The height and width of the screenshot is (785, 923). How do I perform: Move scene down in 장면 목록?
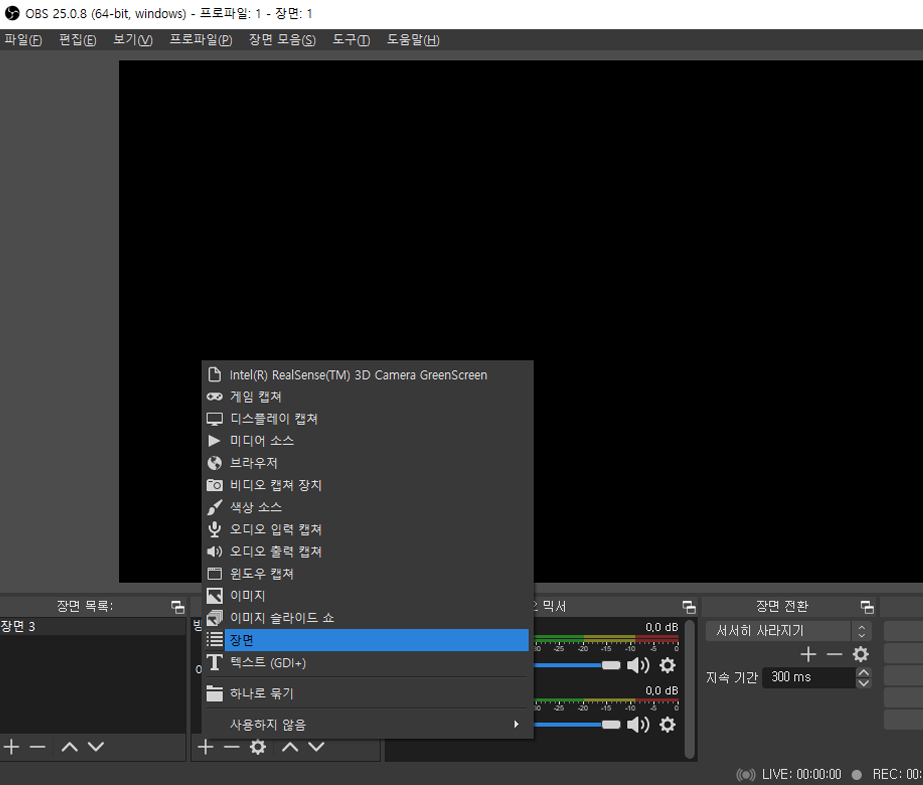[x=95, y=747]
